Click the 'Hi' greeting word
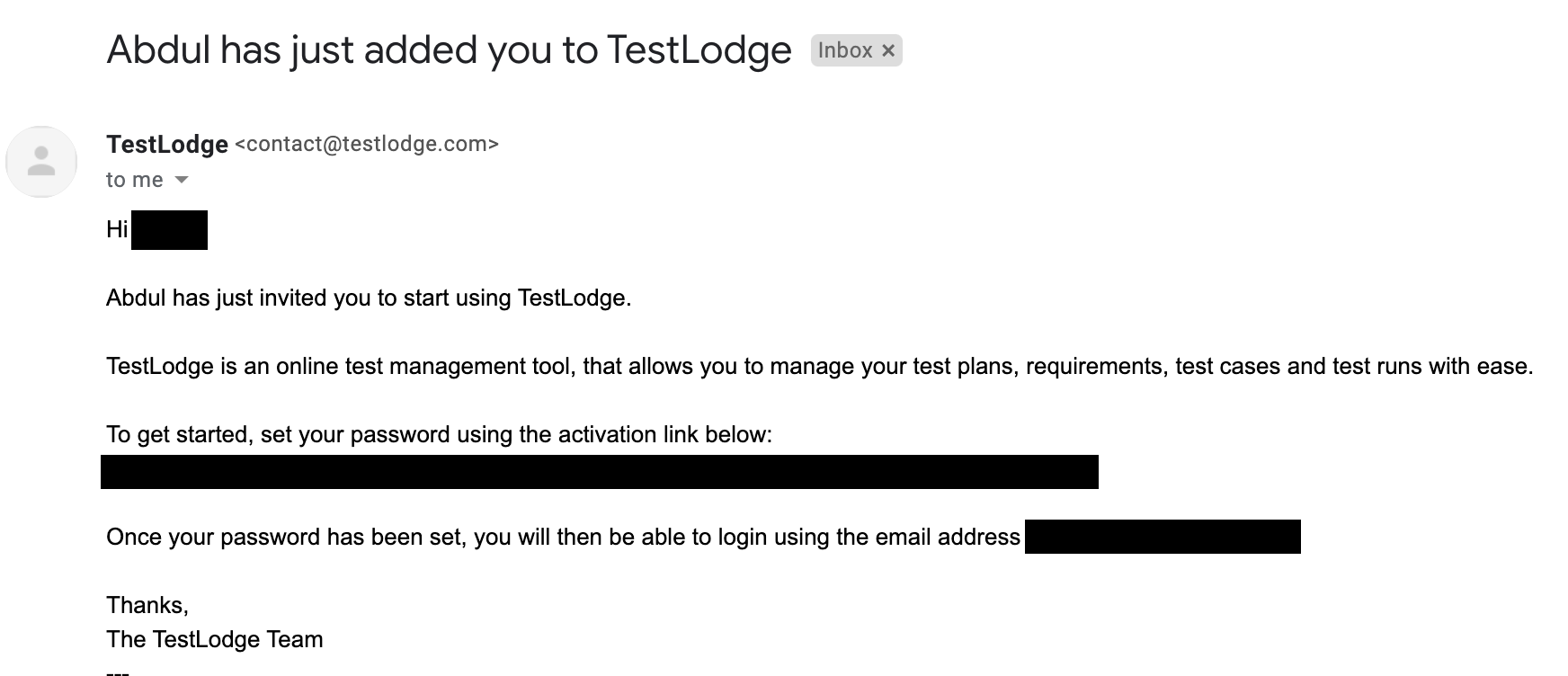 pos(117,229)
